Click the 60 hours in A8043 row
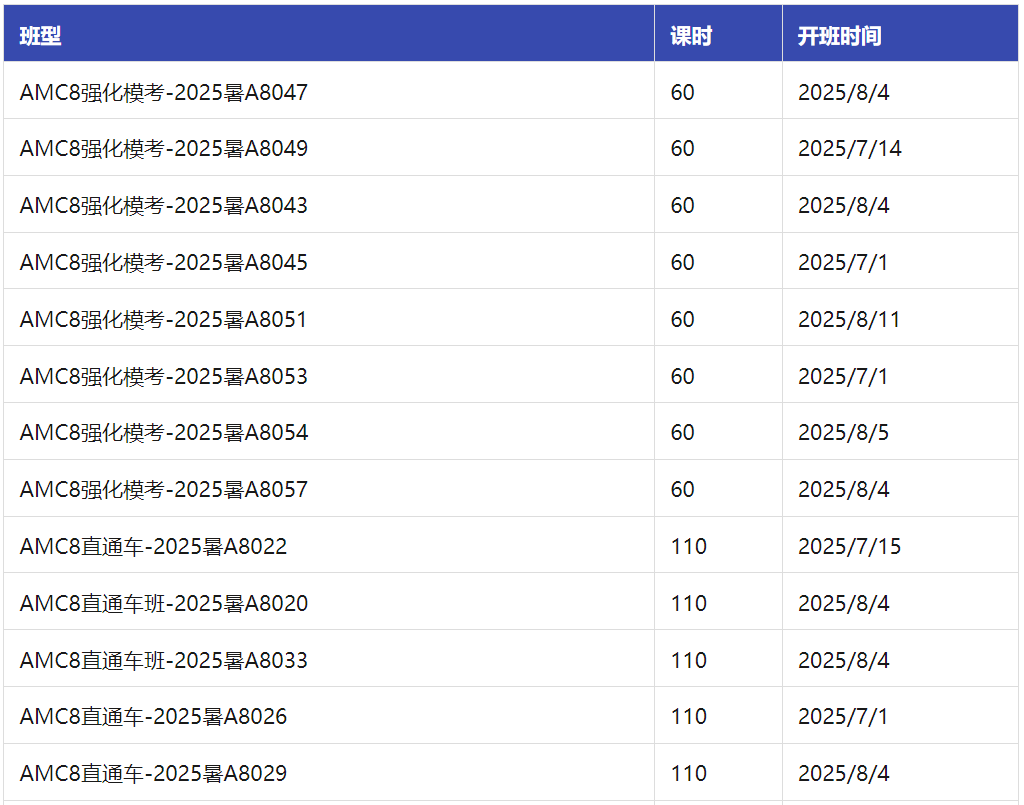 tap(682, 205)
